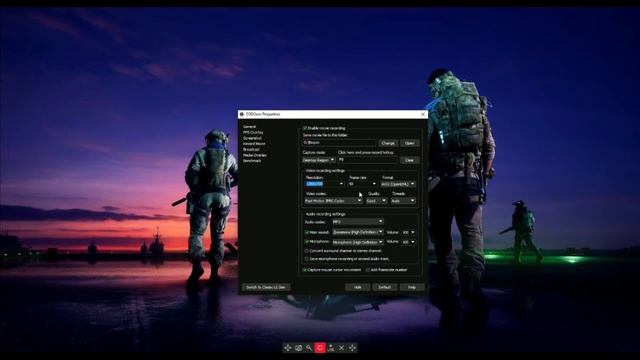Open the Main sound Volume dropdown

[408, 232]
